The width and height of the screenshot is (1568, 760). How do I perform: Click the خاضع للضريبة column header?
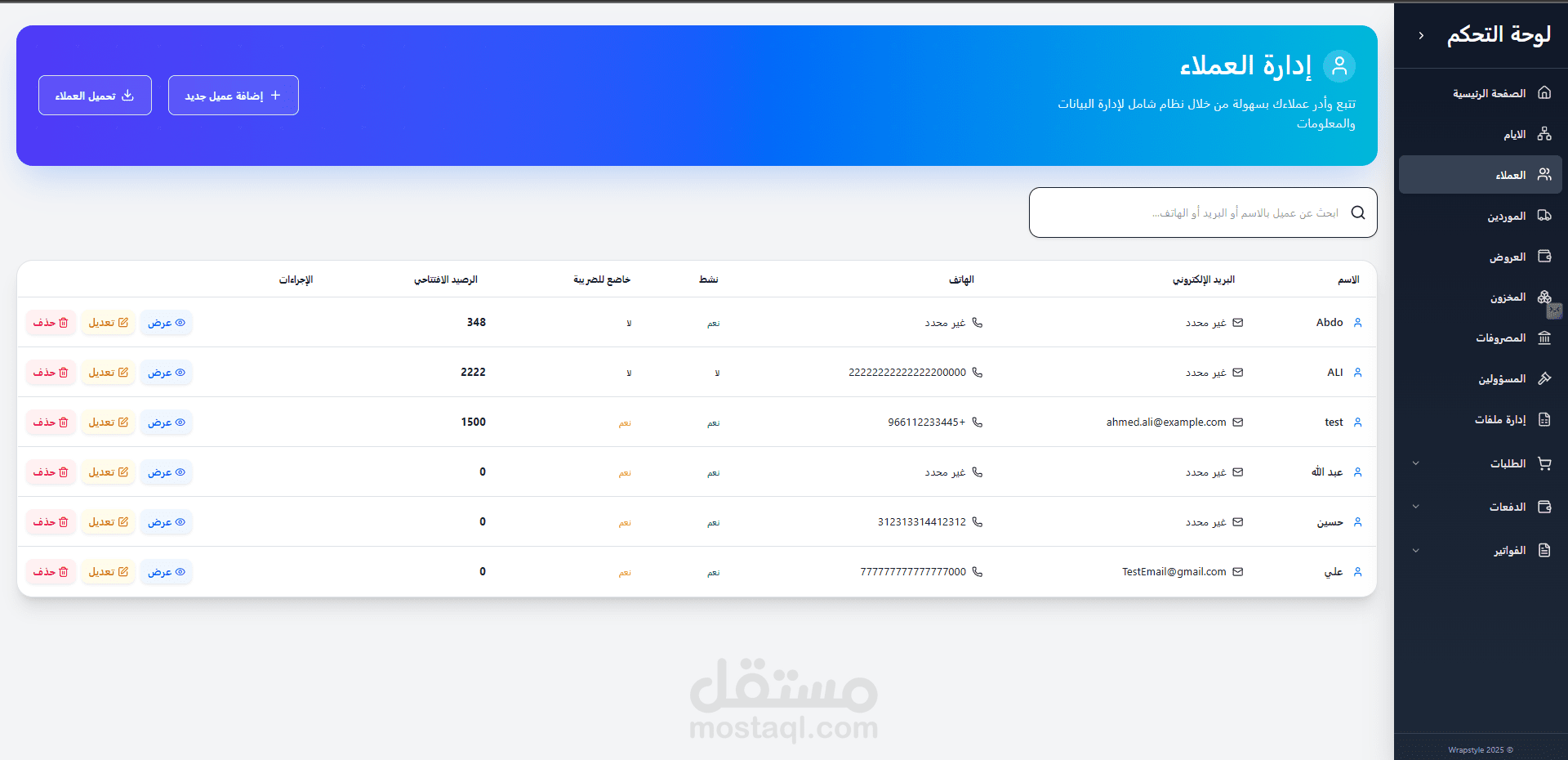[602, 279]
